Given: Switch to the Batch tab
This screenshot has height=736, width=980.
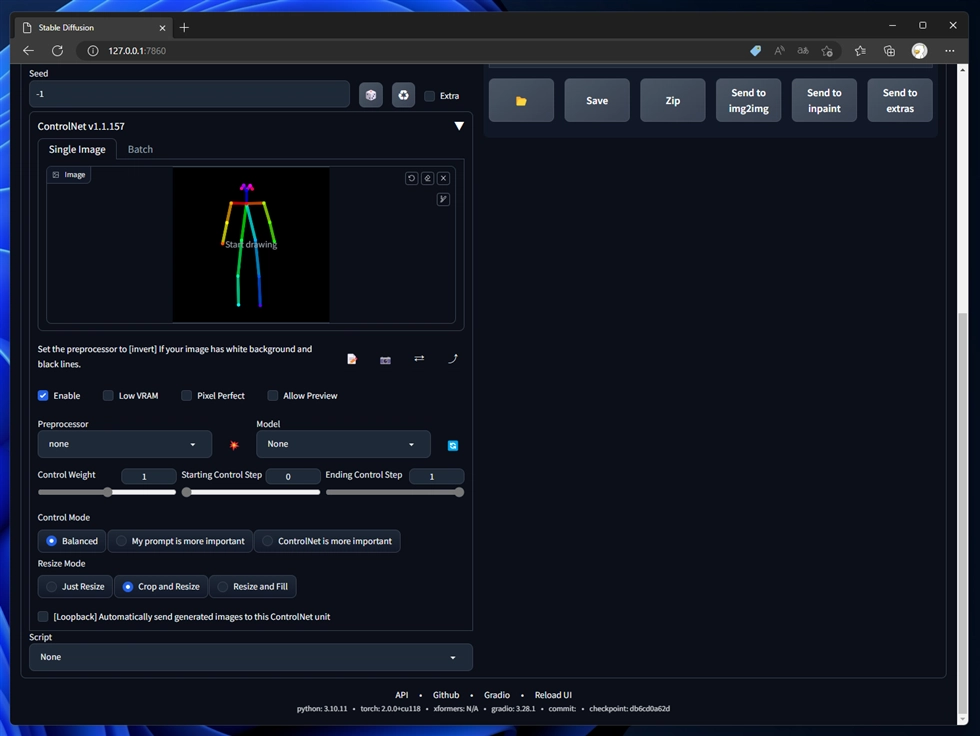Looking at the screenshot, I should 140,149.
